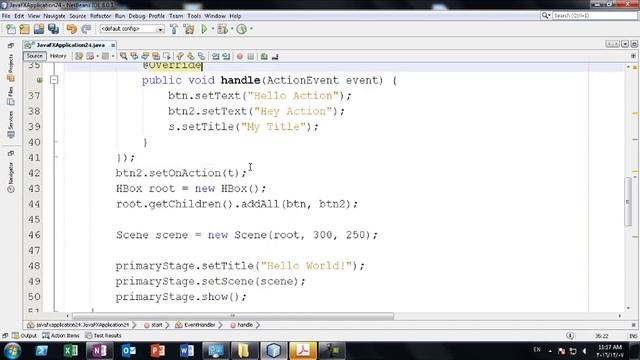Close the JavaFXApplication24.java tab
The image size is (640, 360).
tap(113, 45)
